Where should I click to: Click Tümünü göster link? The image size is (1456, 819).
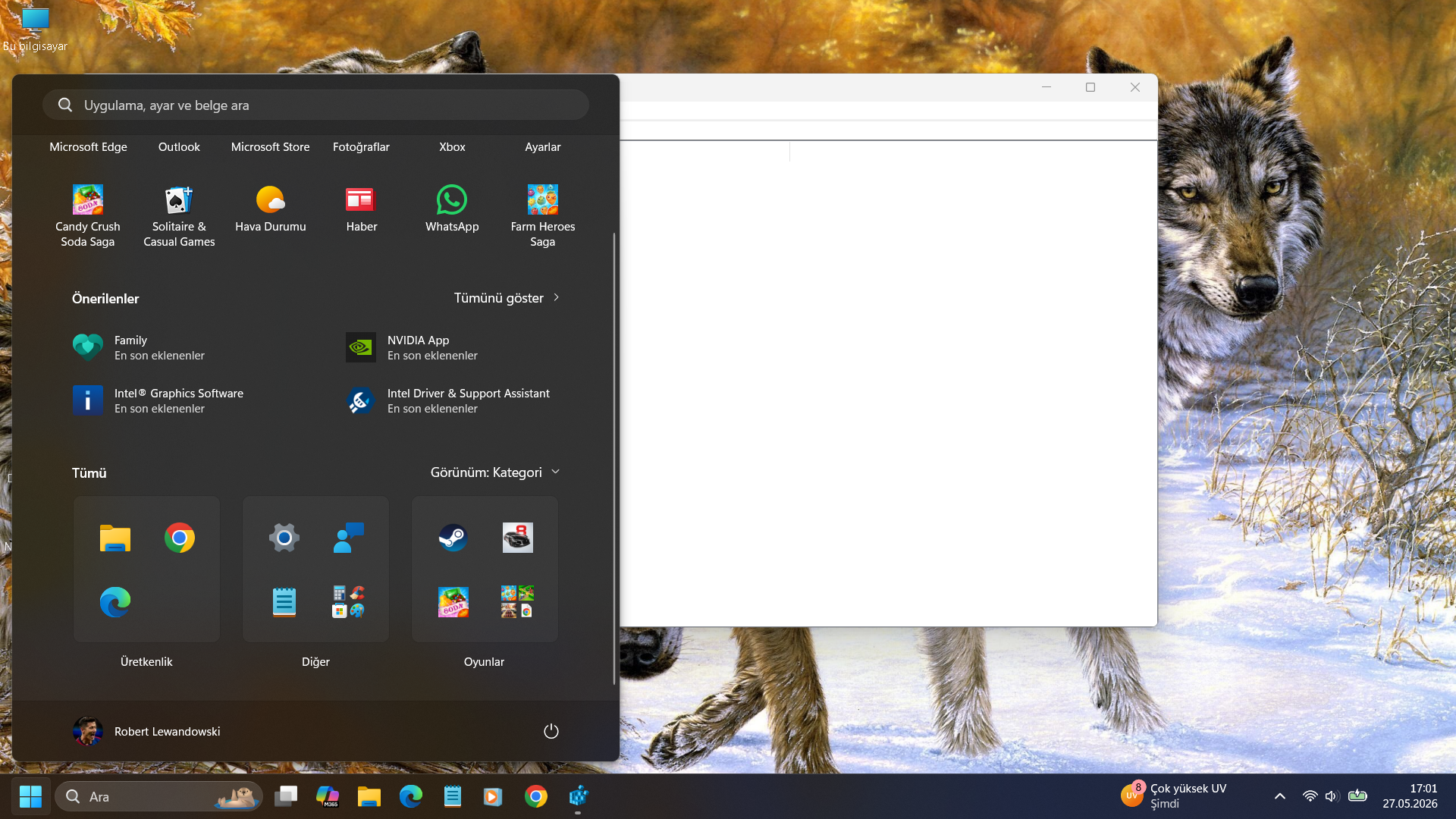(507, 298)
